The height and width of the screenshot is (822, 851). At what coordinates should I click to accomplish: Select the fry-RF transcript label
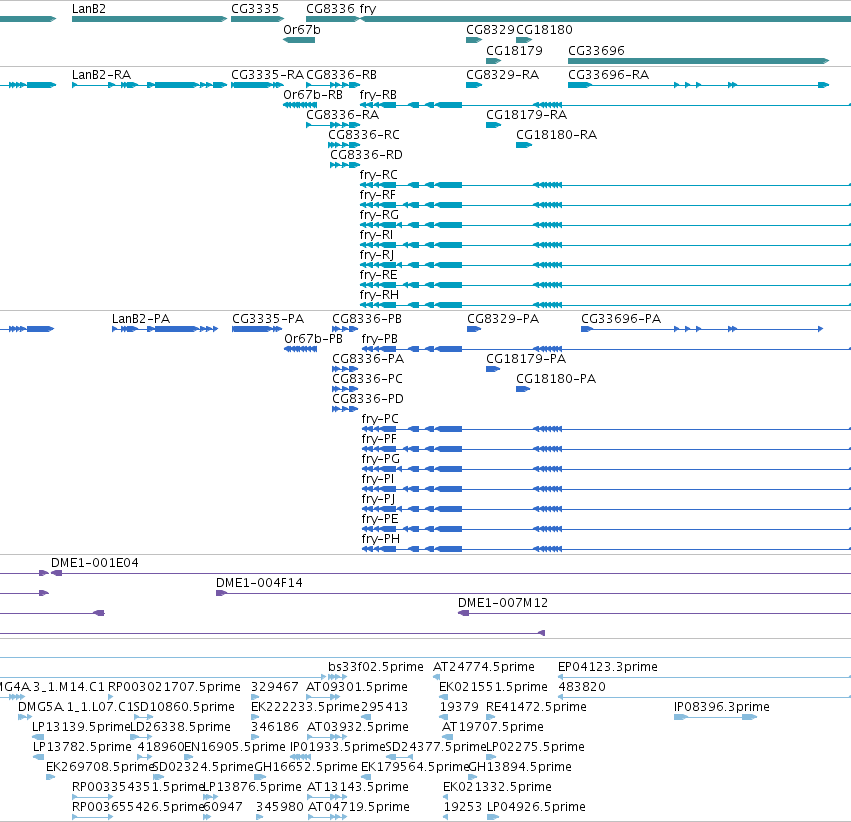point(377,195)
